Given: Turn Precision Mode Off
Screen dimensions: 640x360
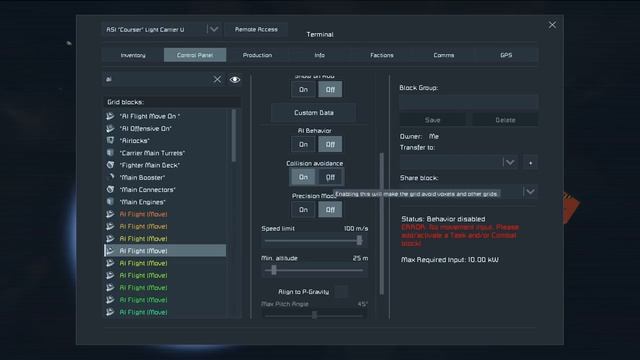Looking at the screenshot, I should click(x=330, y=210).
